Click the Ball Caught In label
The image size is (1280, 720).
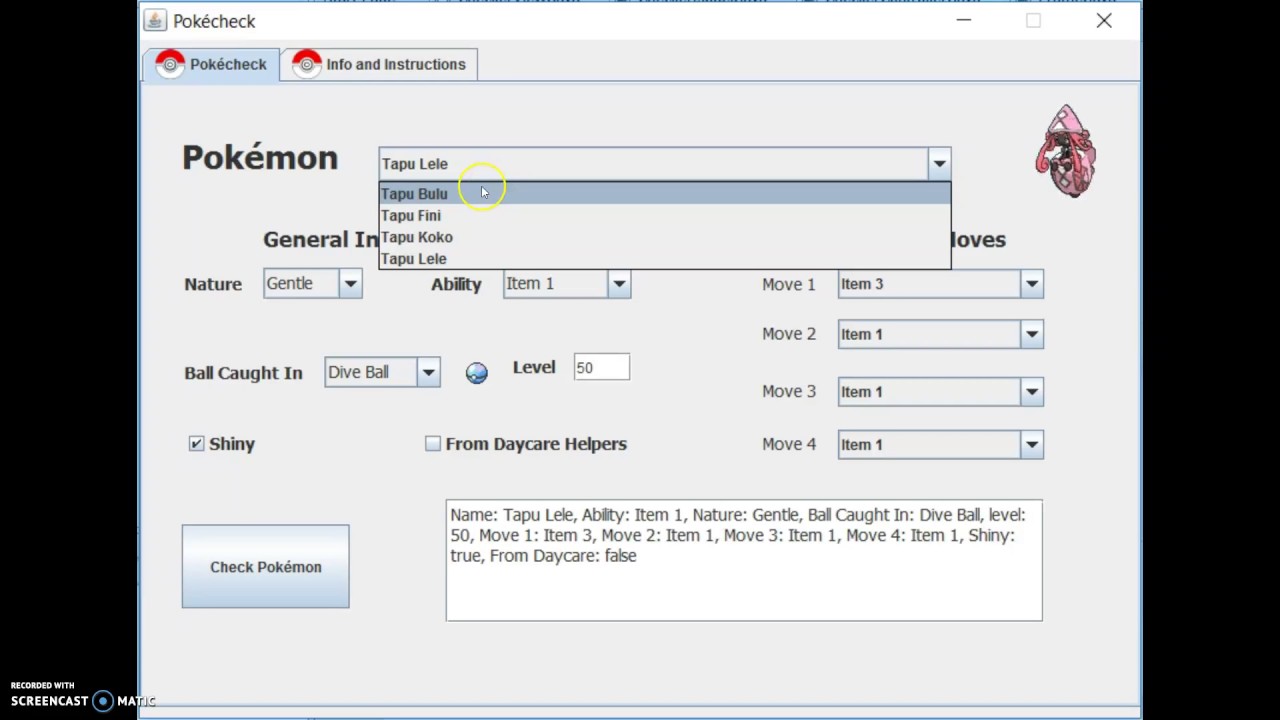click(243, 373)
